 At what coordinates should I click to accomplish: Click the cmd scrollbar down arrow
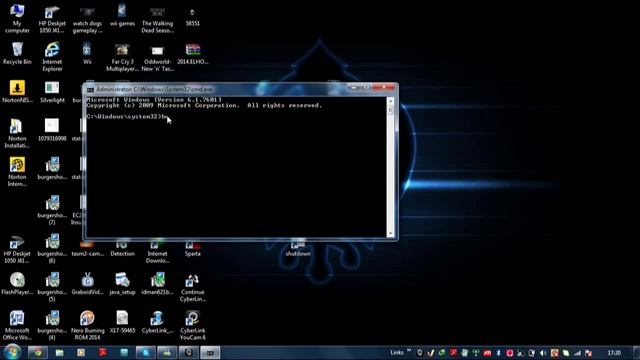point(391,233)
